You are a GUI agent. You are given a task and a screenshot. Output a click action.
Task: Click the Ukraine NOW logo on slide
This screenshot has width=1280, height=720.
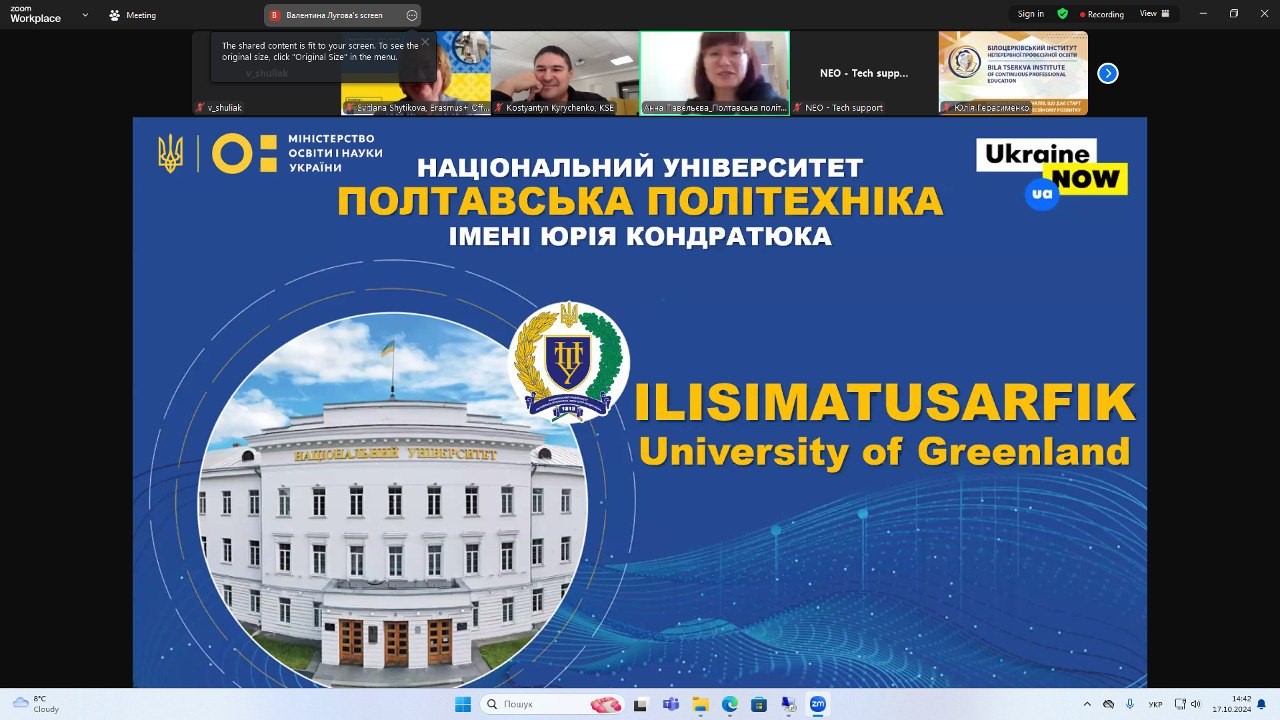pos(1051,172)
